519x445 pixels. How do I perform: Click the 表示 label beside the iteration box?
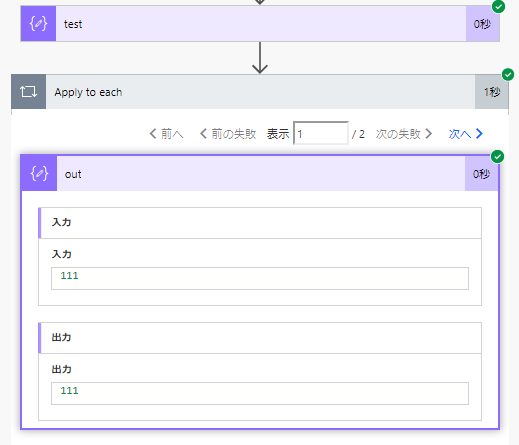click(x=278, y=134)
